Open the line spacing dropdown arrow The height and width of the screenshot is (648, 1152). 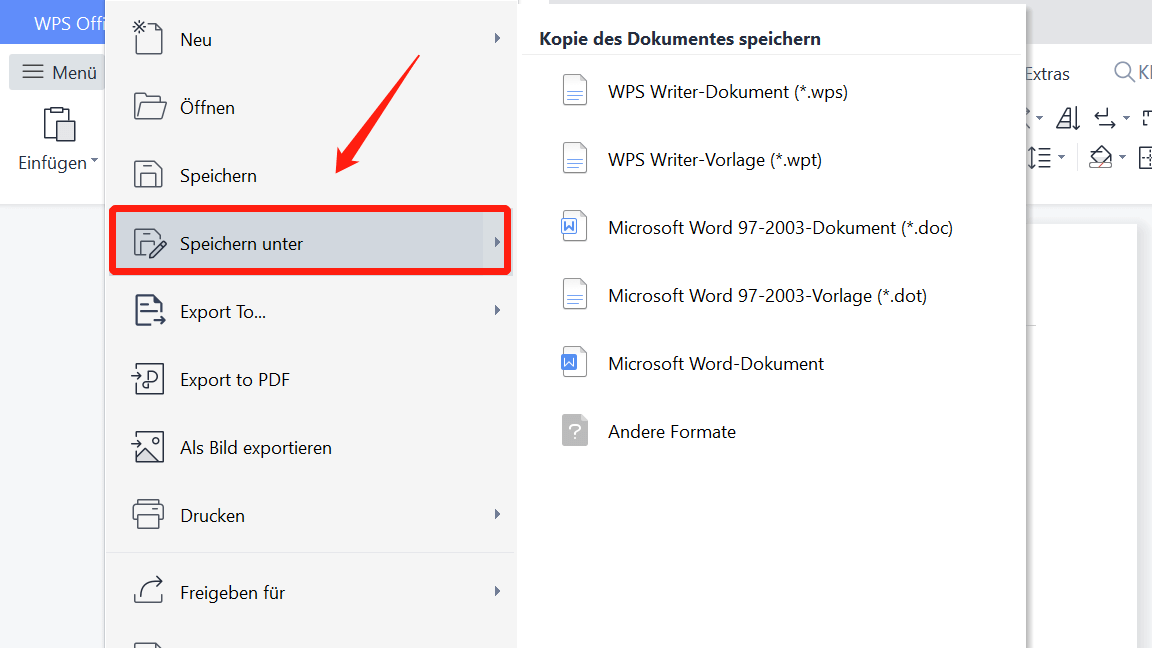pyautogui.click(x=1061, y=158)
